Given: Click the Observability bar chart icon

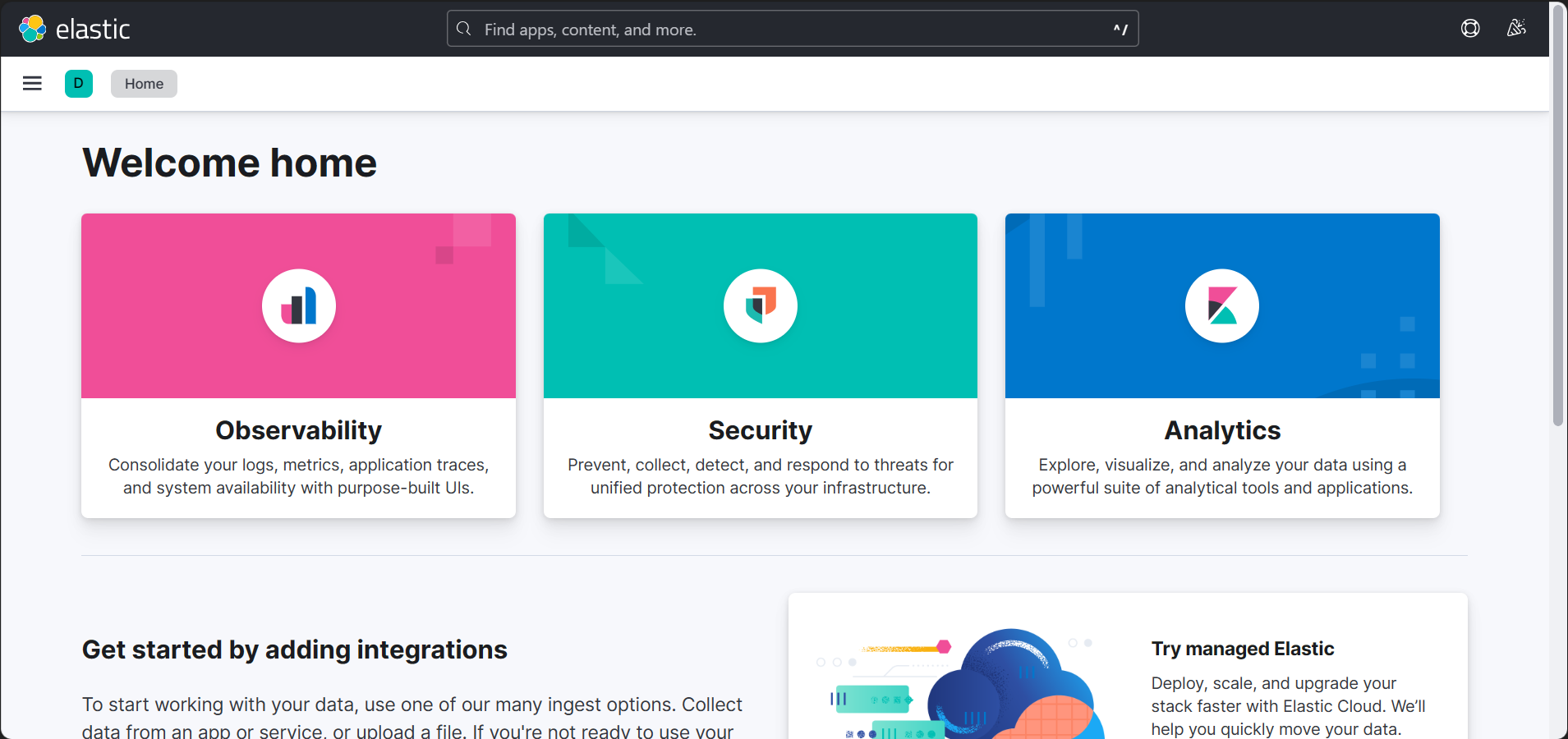Looking at the screenshot, I should [x=299, y=305].
